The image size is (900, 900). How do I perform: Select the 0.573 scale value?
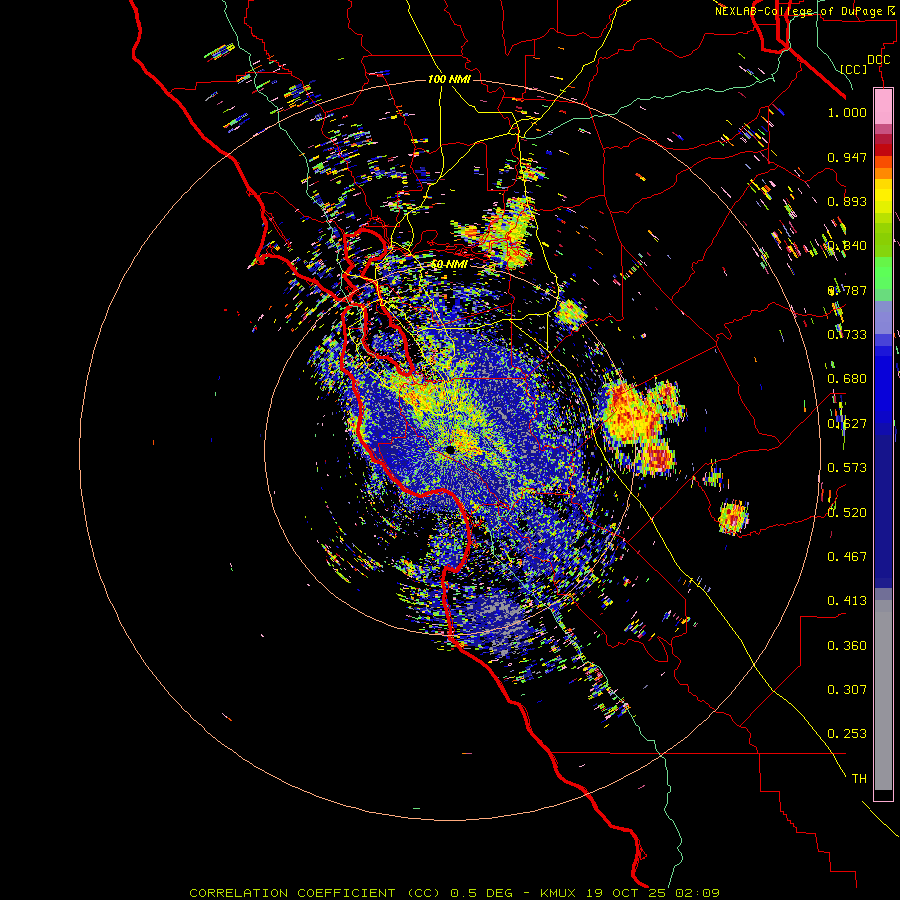[847, 468]
